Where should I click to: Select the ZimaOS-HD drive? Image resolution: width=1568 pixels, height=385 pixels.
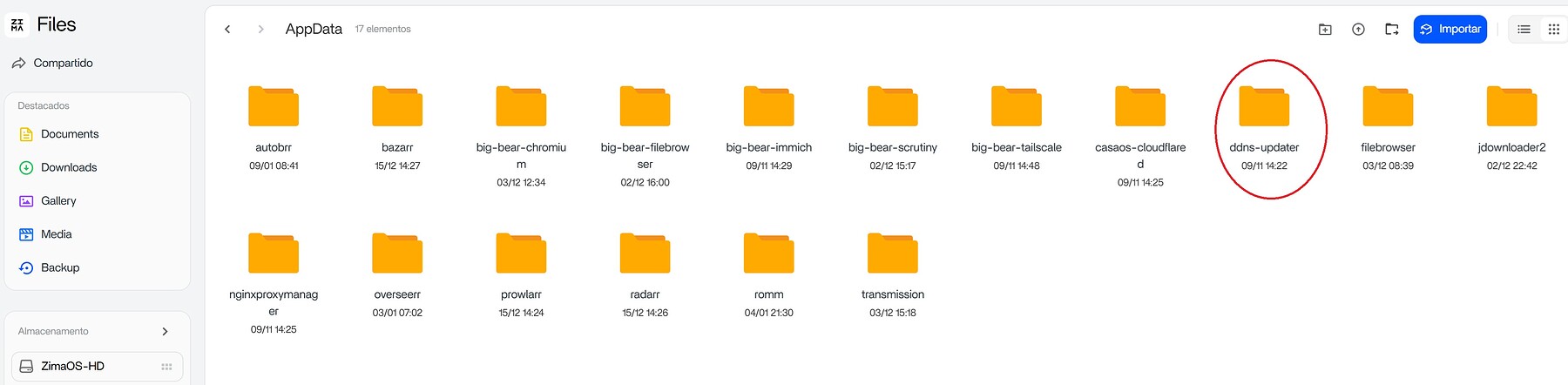97,366
